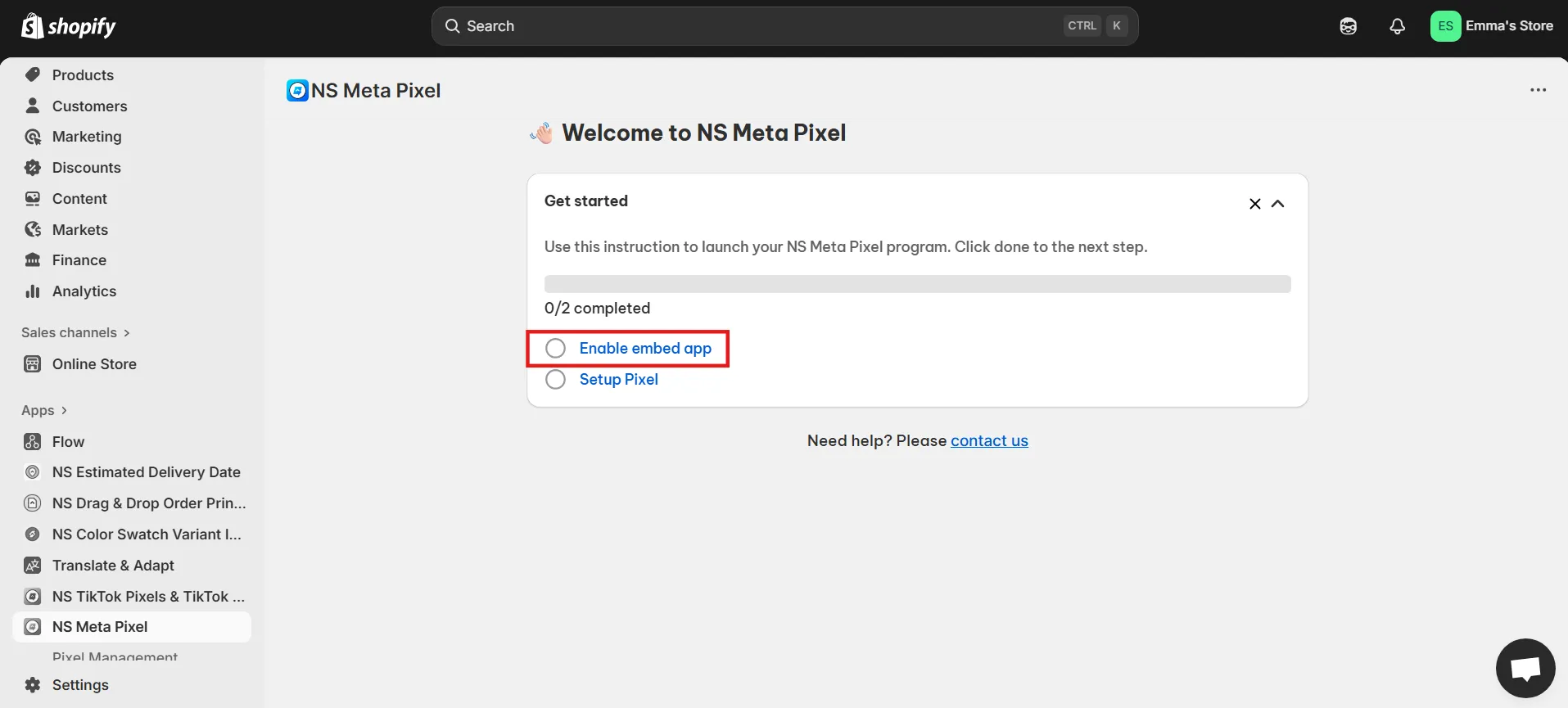
Task: Click the Setup Pixel link
Action: (618, 380)
